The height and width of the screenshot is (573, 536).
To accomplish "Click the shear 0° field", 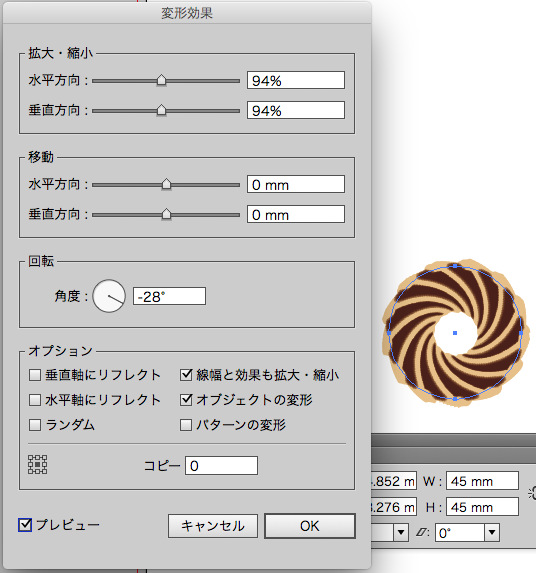I will click(460, 532).
